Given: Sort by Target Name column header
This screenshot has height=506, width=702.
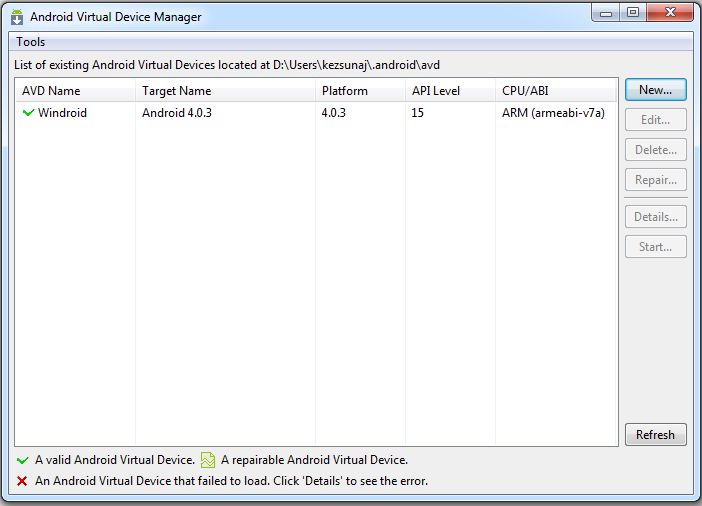Looking at the screenshot, I should coord(225,91).
